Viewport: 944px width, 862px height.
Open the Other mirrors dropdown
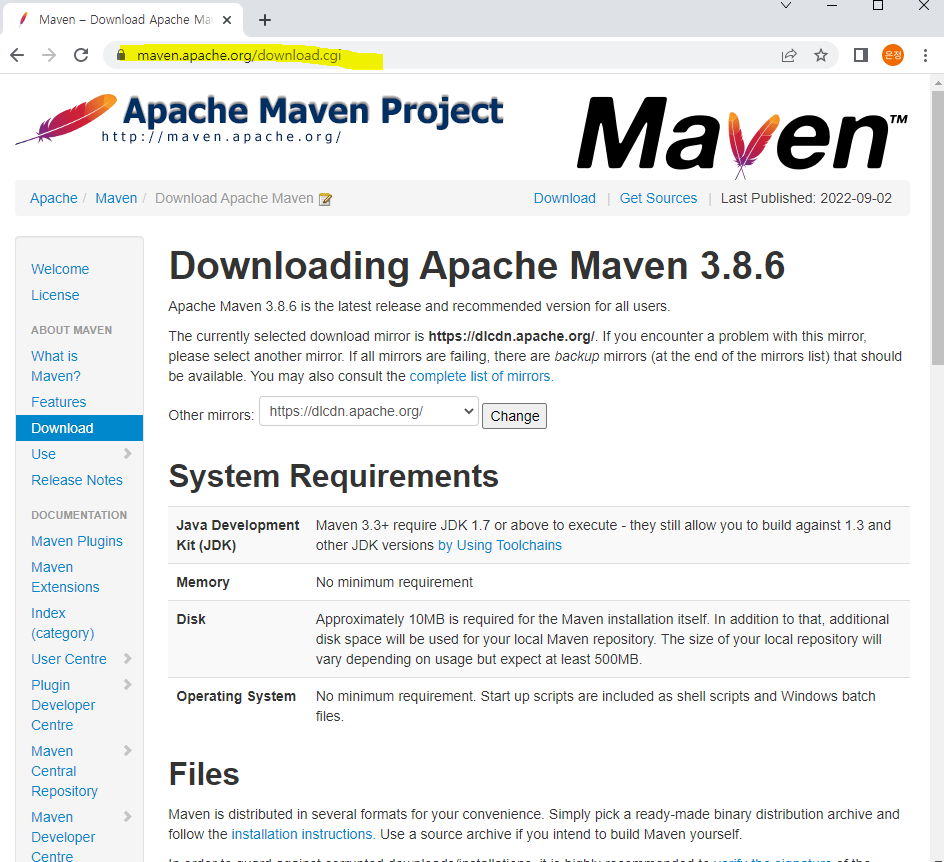[x=368, y=411]
